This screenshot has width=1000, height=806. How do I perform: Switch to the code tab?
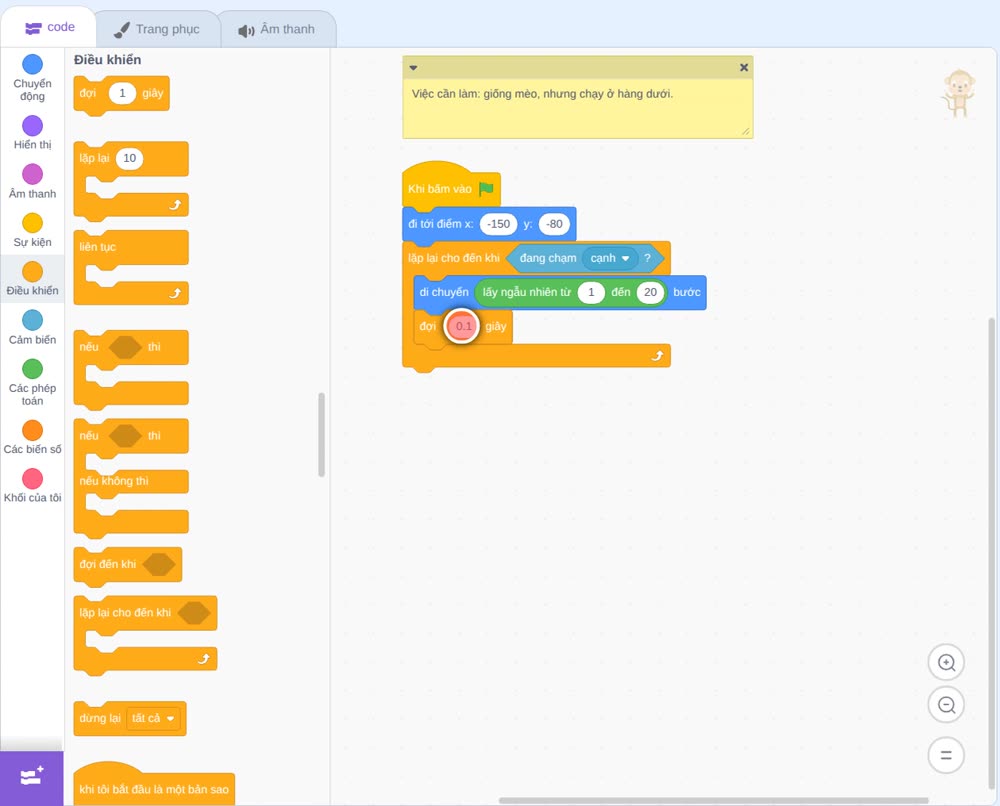(49, 27)
